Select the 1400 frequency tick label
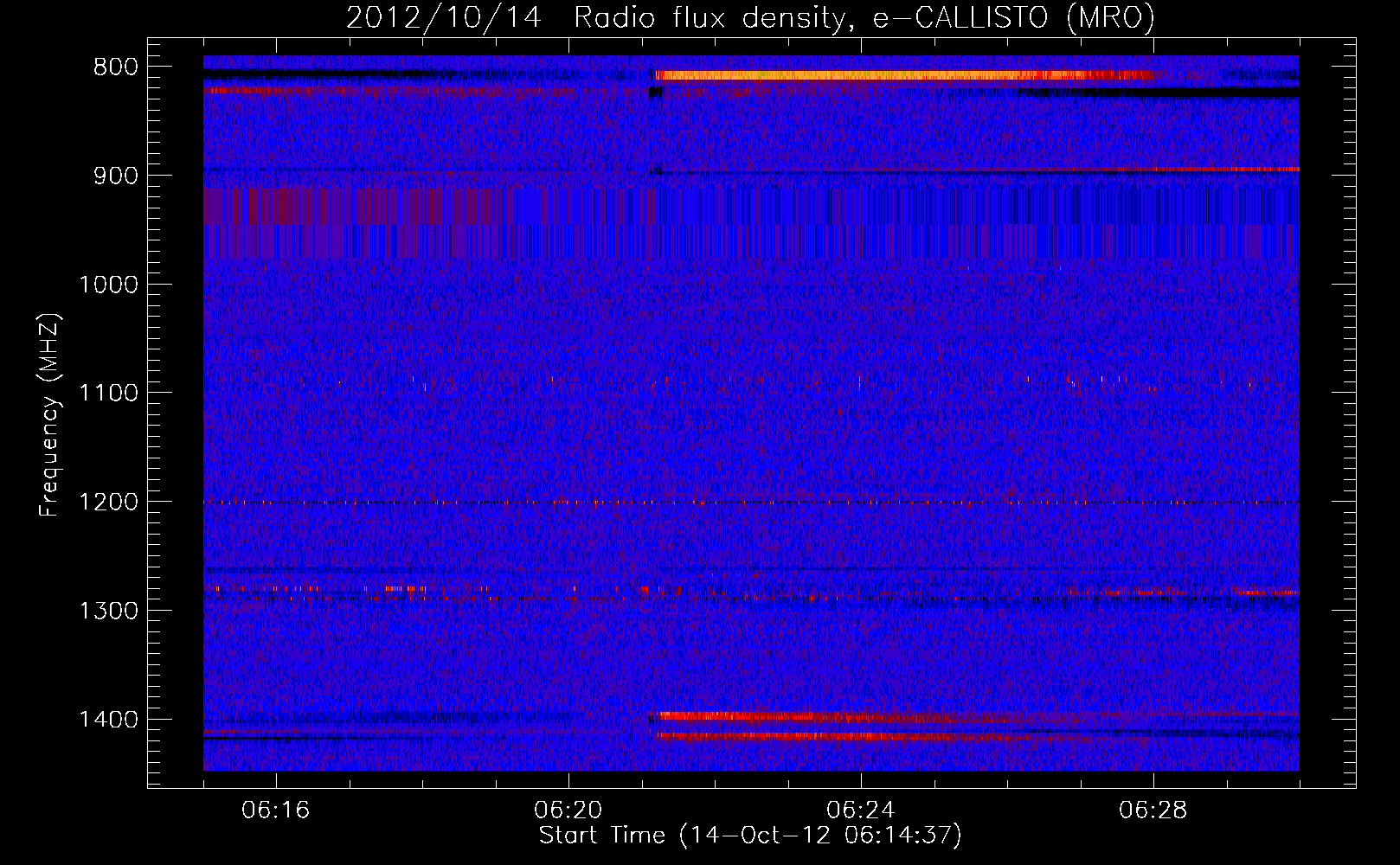Image resolution: width=1400 pixels, height=865 pixels. [x=108, y=720]
